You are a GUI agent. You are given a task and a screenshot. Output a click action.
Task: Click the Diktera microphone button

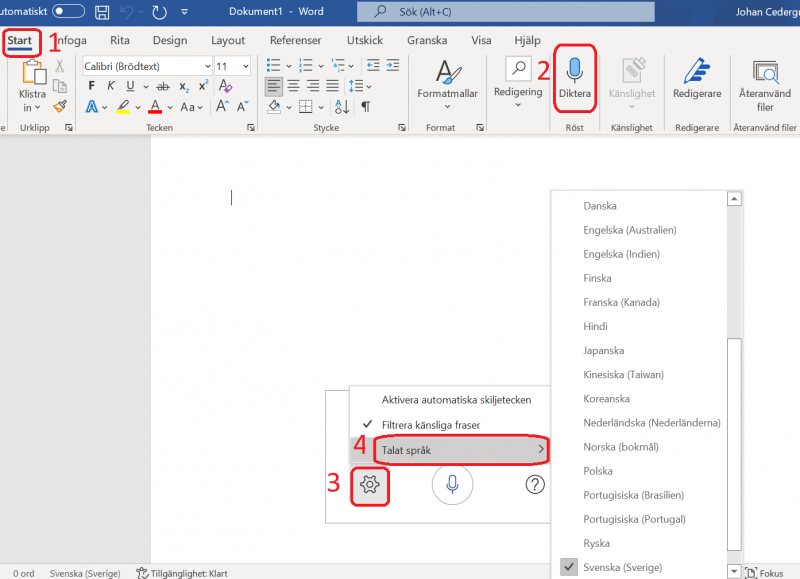(574, 78)
